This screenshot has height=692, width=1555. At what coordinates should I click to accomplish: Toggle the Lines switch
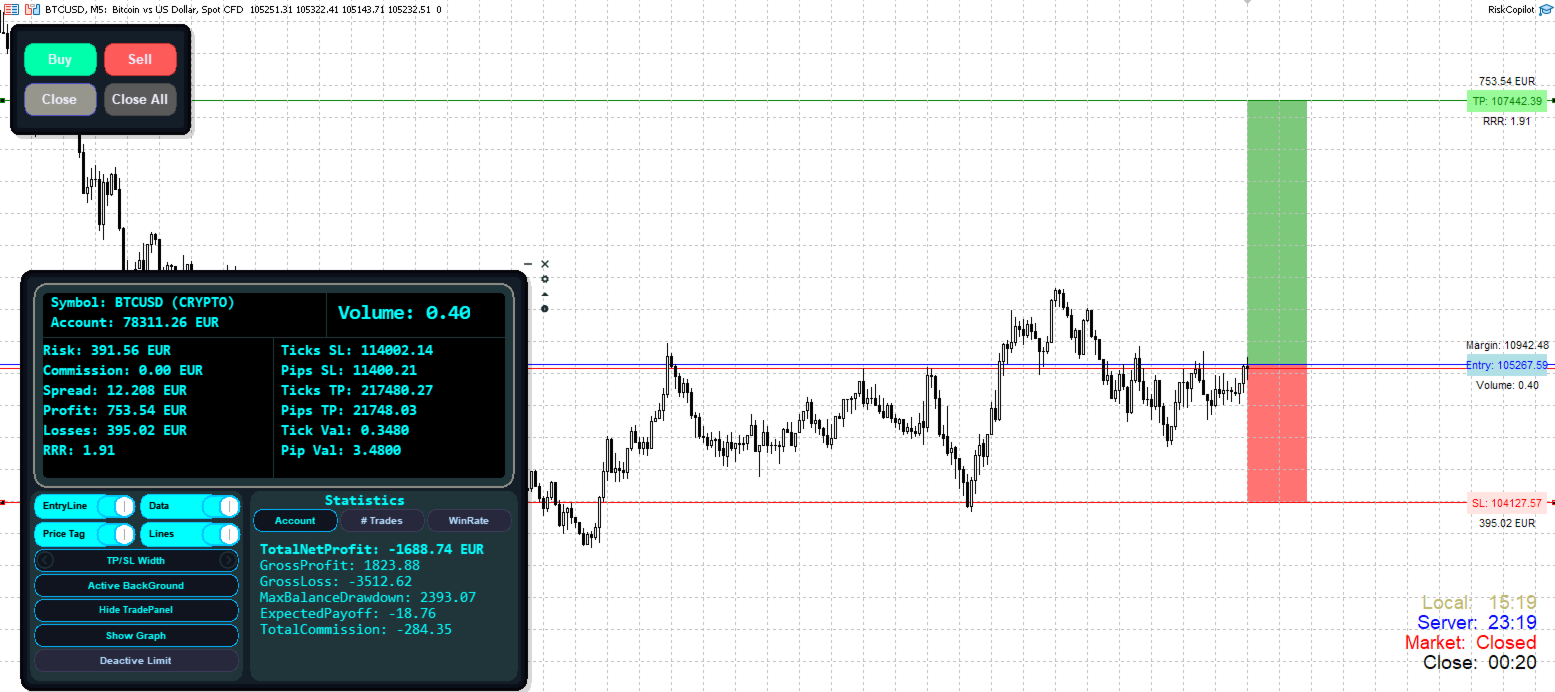pos(221,534)
